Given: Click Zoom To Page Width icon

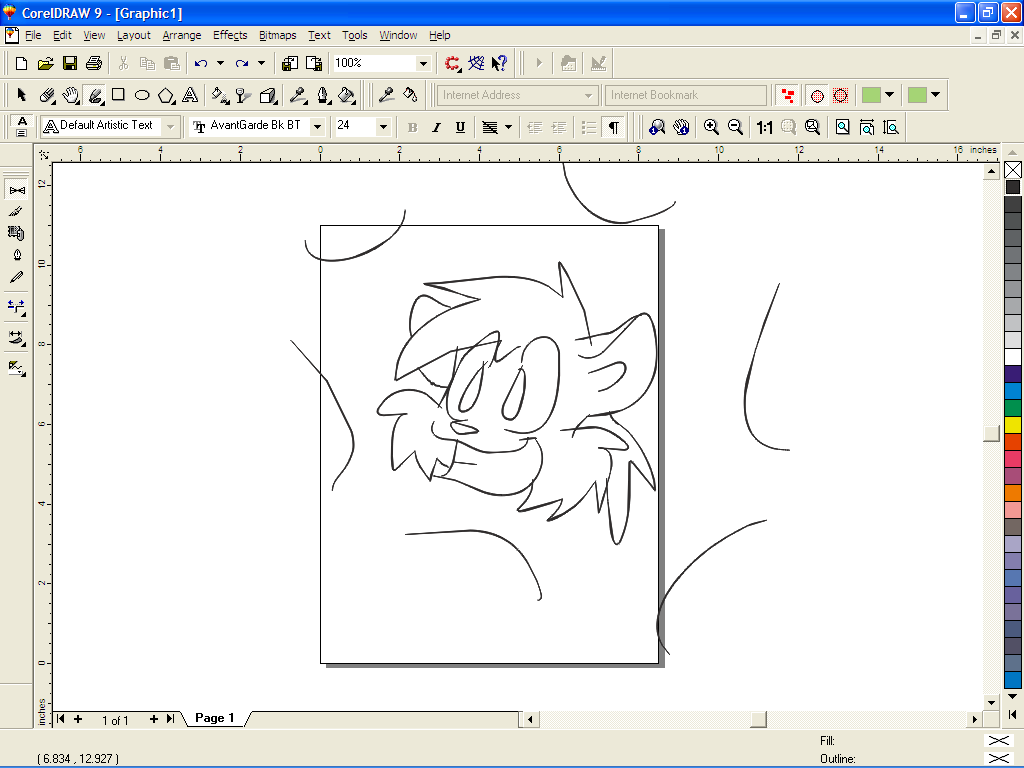Looking at the screenshot, I should point(867,127).
